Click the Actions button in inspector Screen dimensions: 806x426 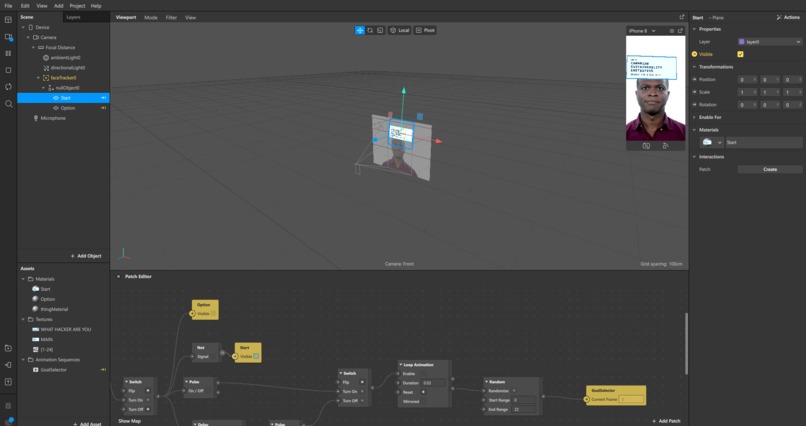789,17
